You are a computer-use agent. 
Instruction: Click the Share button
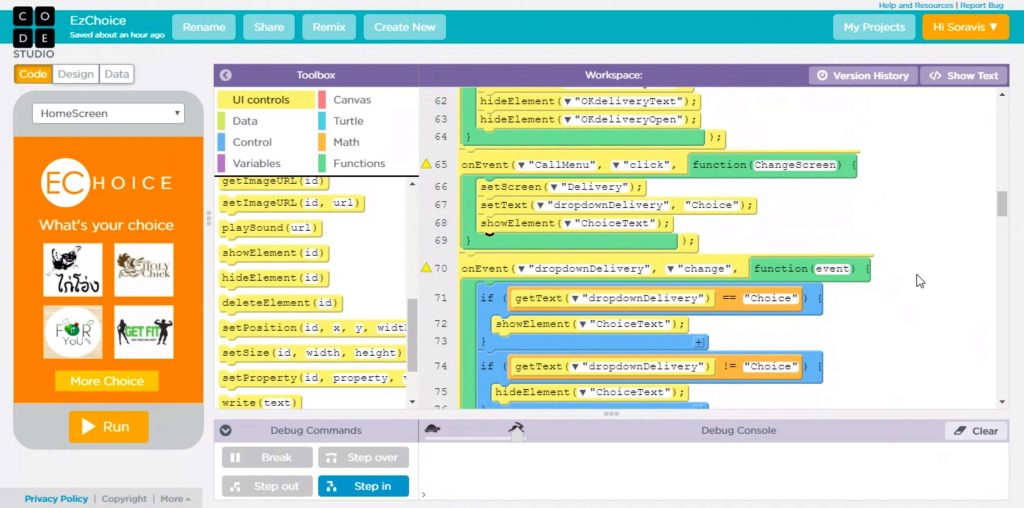[269, 27]
